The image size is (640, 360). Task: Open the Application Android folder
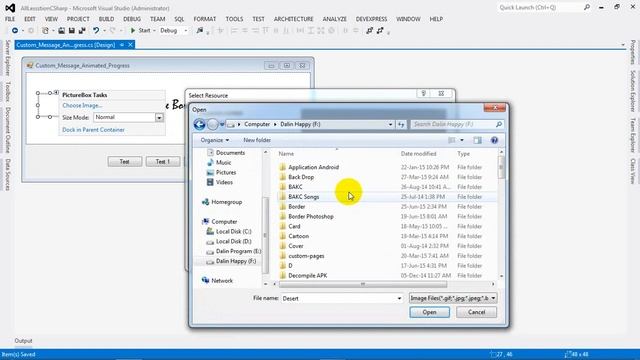(313, 167)
